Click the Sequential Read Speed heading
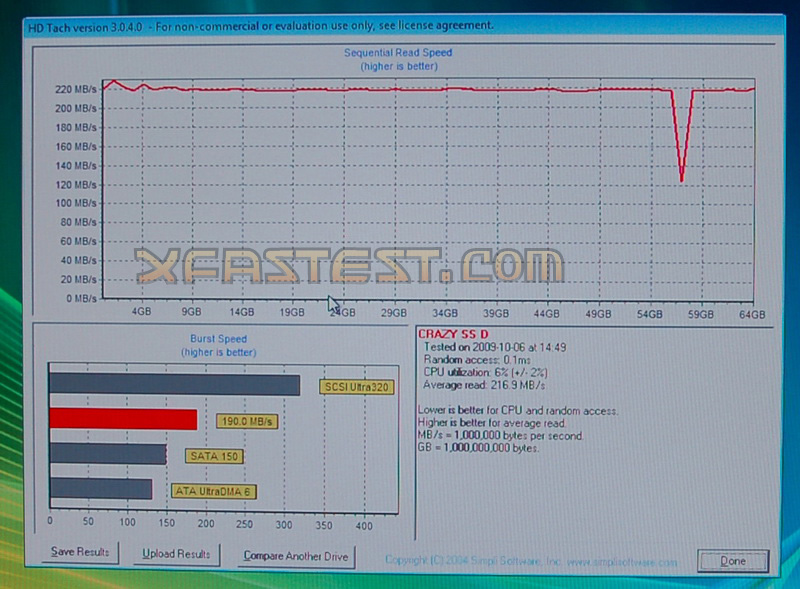Viewport: 800px width, 589px height. 398,53
